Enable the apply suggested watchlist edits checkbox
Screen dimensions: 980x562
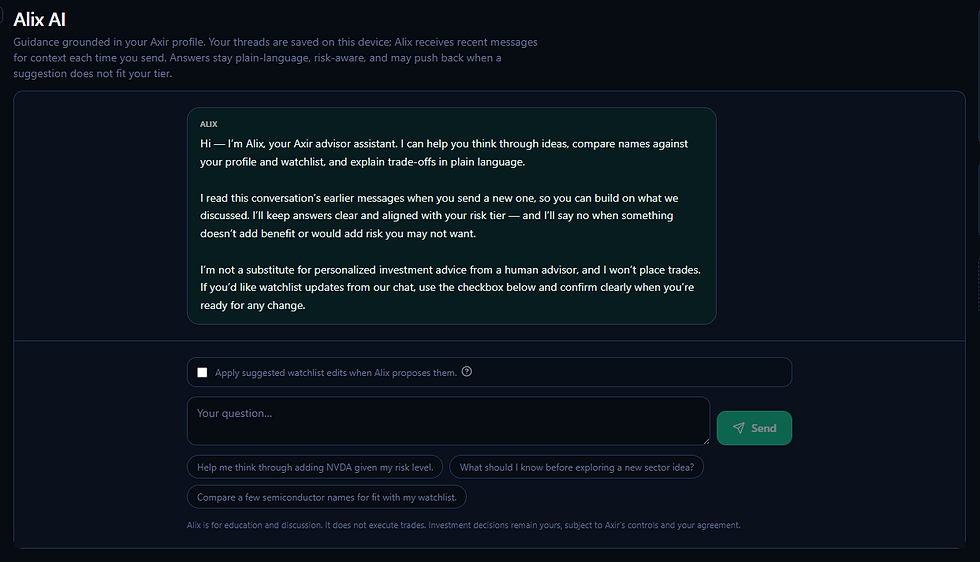(x=202, y=373)
